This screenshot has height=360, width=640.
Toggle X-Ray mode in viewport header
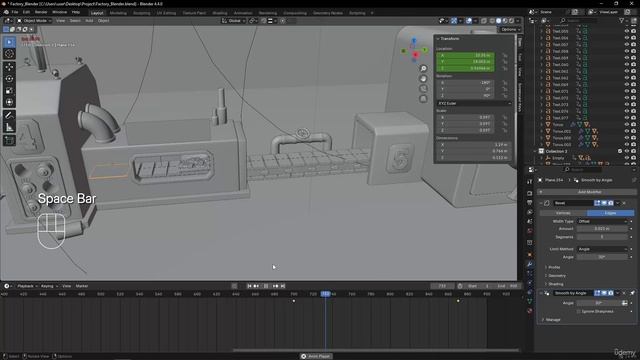484,20
